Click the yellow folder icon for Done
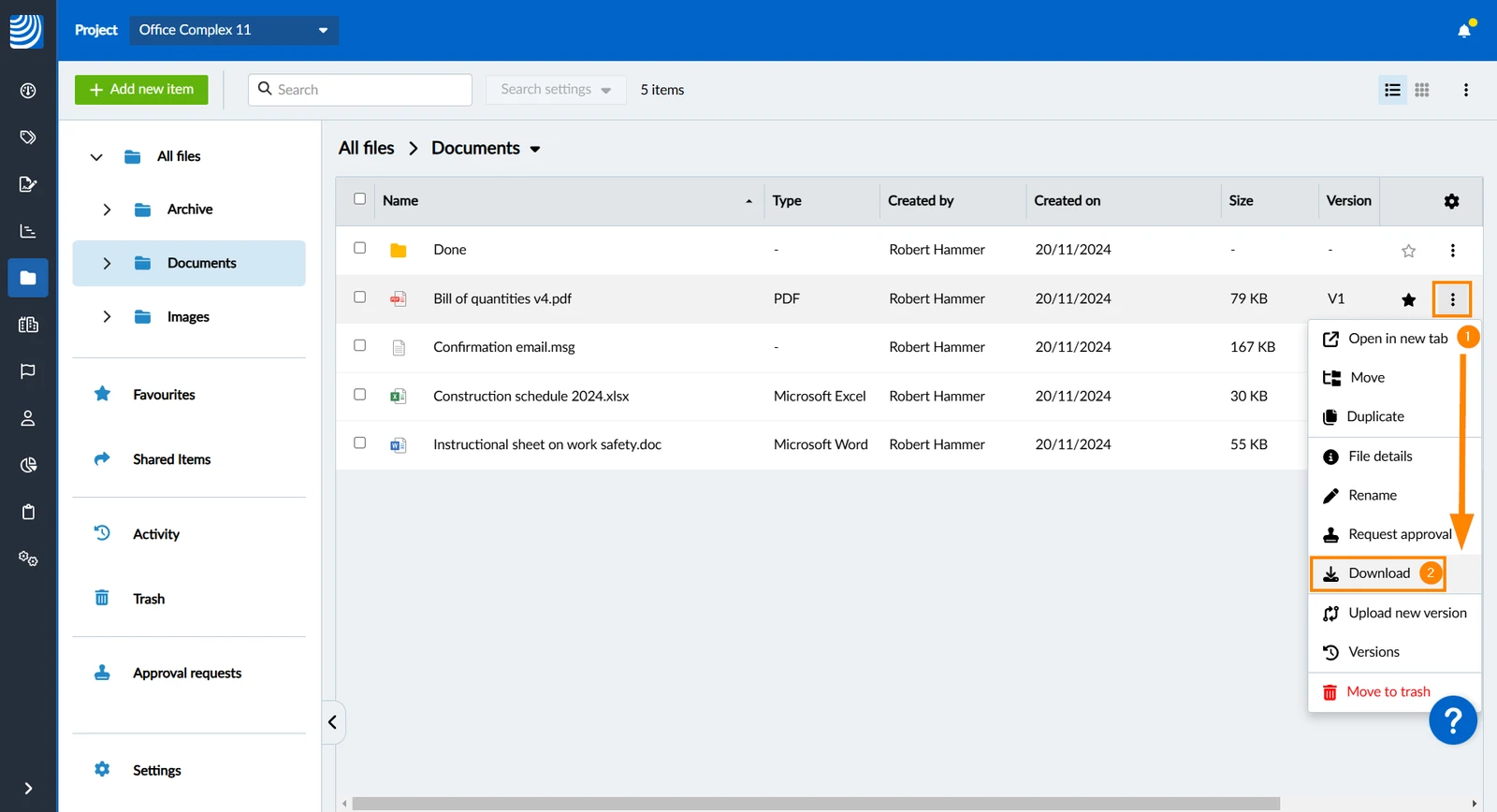Screen dimensions: 1497x812 [399, 250]
